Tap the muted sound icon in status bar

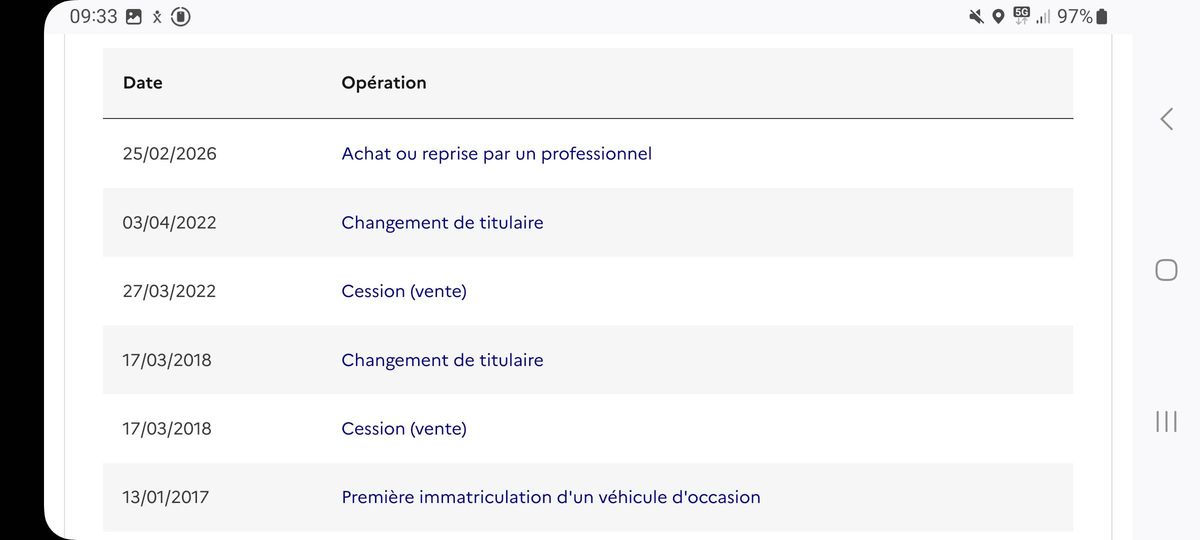[x=976, y=17]
